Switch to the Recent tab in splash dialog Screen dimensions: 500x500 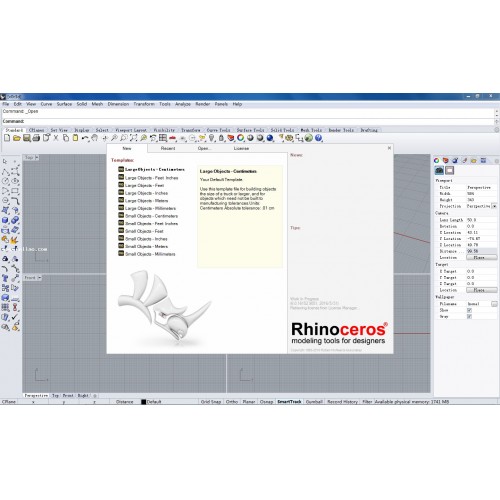[168, 148]
